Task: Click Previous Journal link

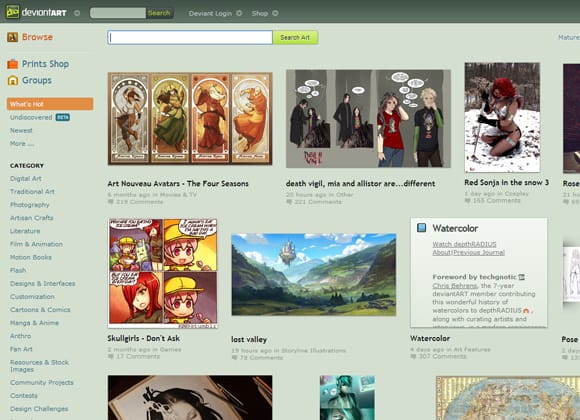Action: [x=479, y=252]
